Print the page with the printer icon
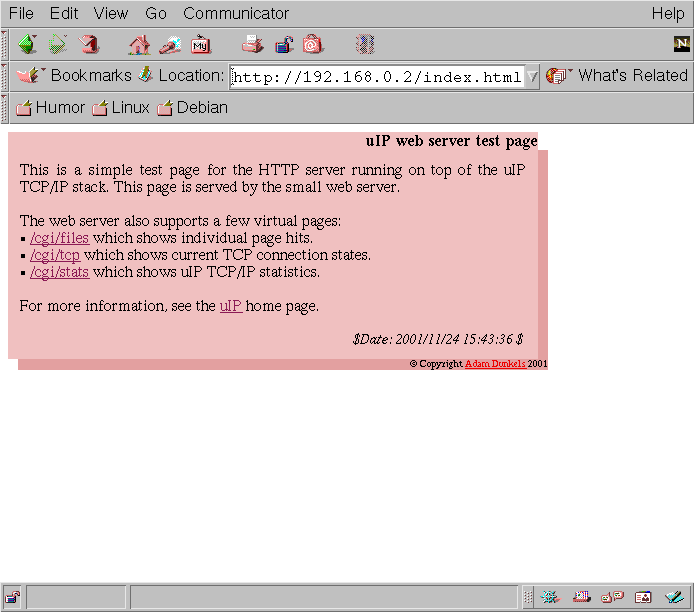Viewport: 694px width, 612px height. [x=253, y=44]
